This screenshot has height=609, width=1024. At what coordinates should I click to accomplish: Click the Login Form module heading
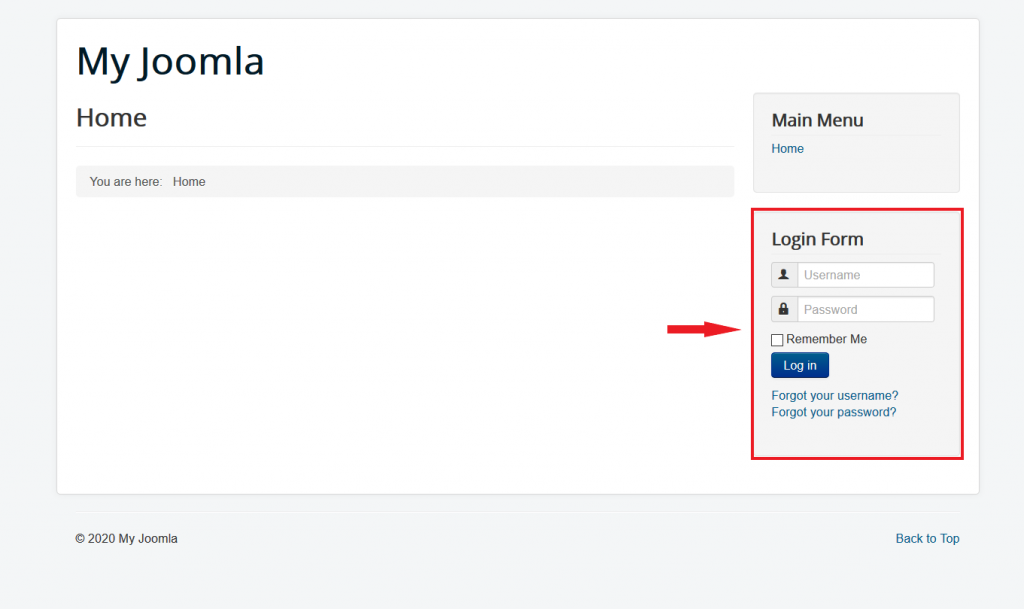point(817,239)
